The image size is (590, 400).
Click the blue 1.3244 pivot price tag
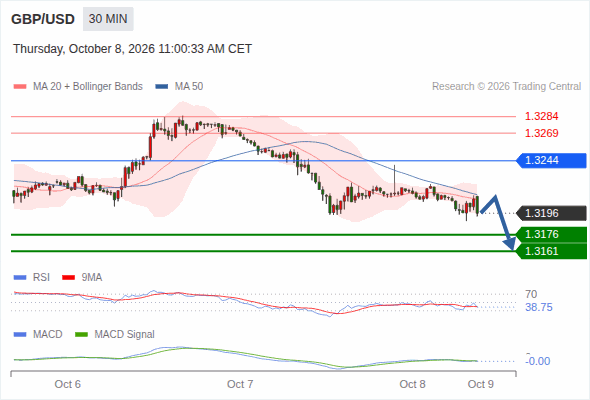[551, 161]
